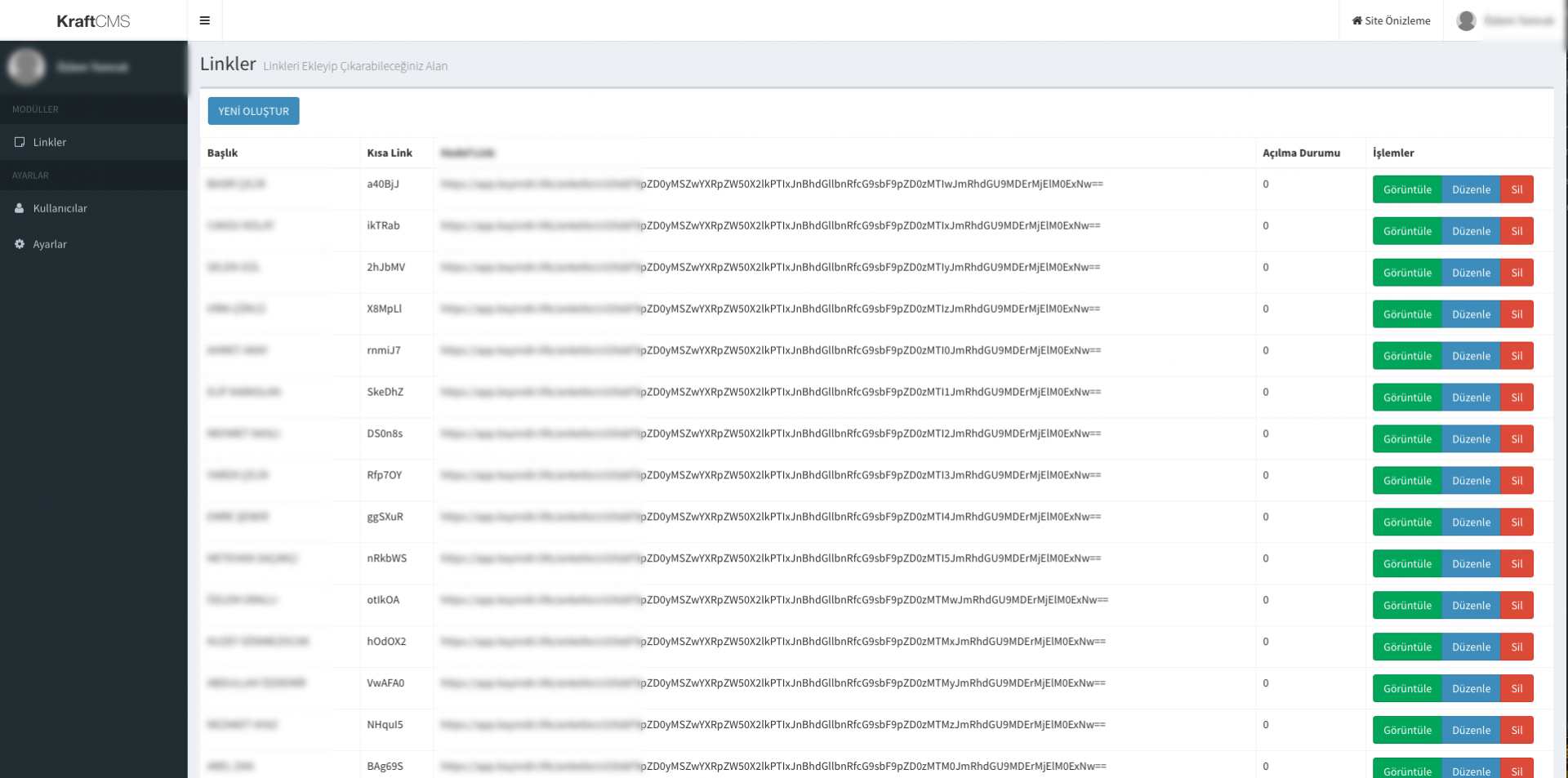Click Görüntüle for the Rfp7OY row

tap(1407, 481)
